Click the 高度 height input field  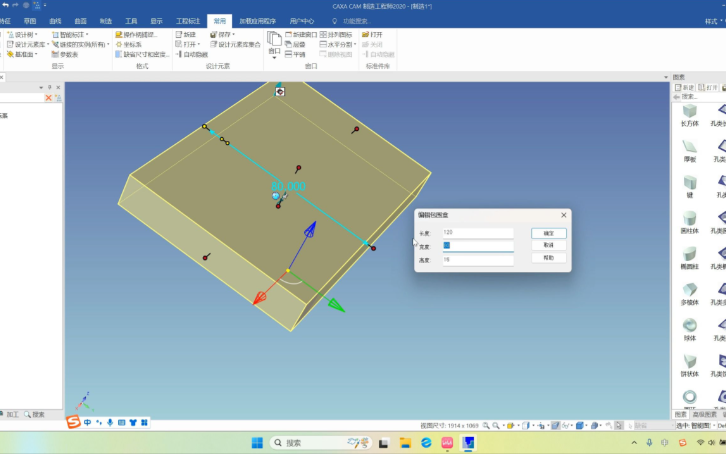click(477, 260)
